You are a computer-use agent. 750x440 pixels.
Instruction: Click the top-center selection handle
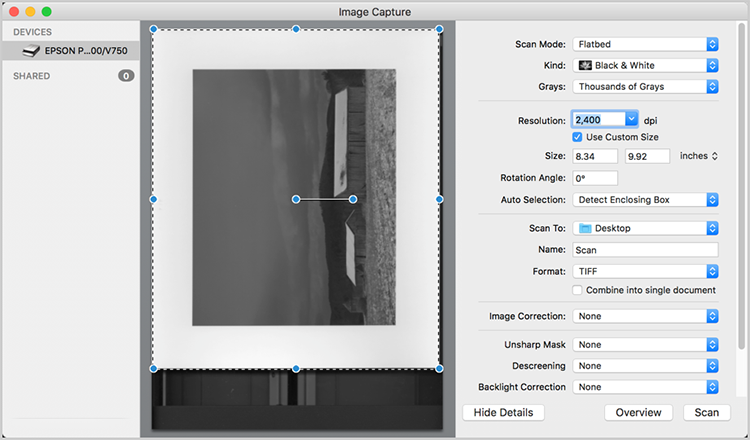tap(296, 29)
